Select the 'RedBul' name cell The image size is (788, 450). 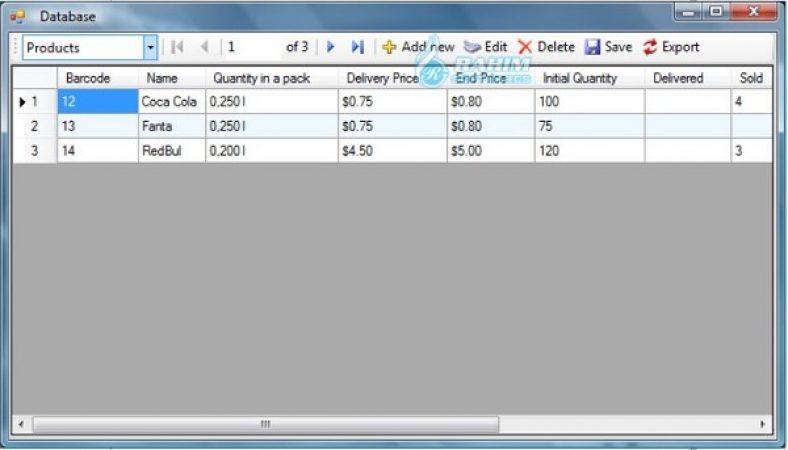point(171,151)
